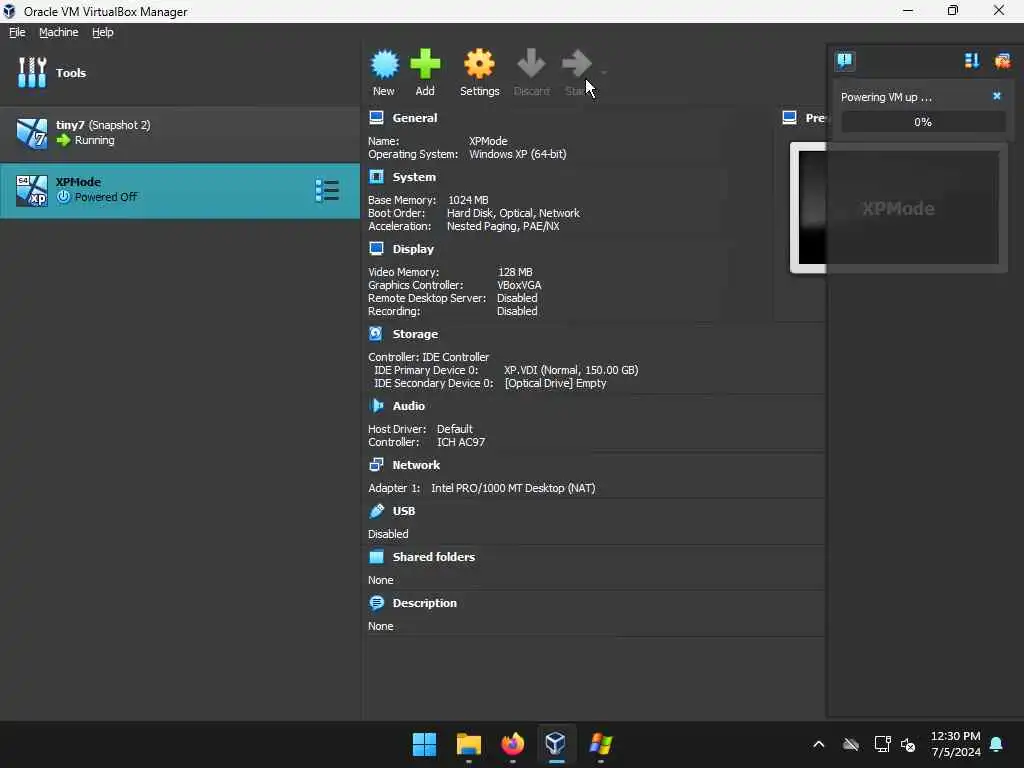
Task: Show hidden system tray icons
Action: click(x=819, y=744)
